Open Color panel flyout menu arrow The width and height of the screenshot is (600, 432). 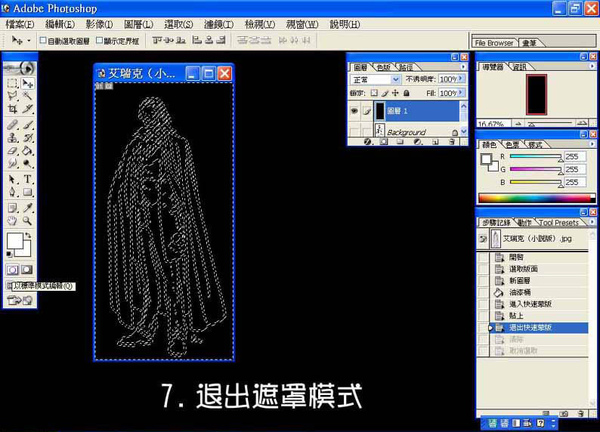[592, 144]
